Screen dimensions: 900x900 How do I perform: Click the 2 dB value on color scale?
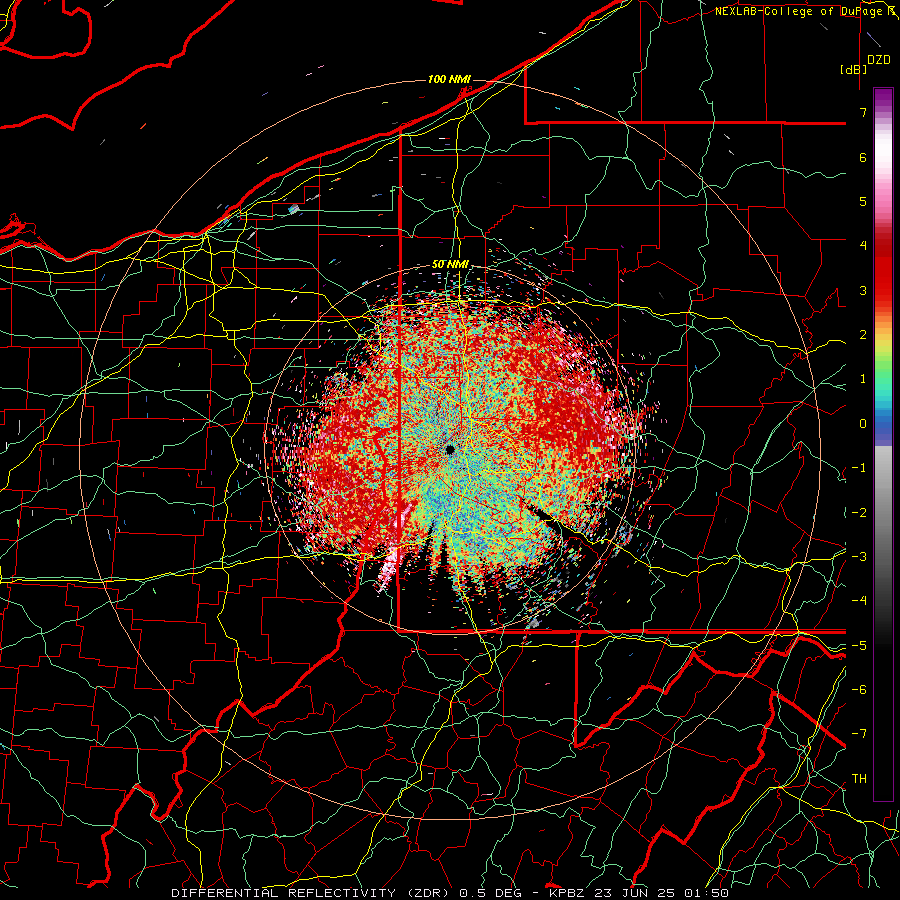[x=863, y=335]
